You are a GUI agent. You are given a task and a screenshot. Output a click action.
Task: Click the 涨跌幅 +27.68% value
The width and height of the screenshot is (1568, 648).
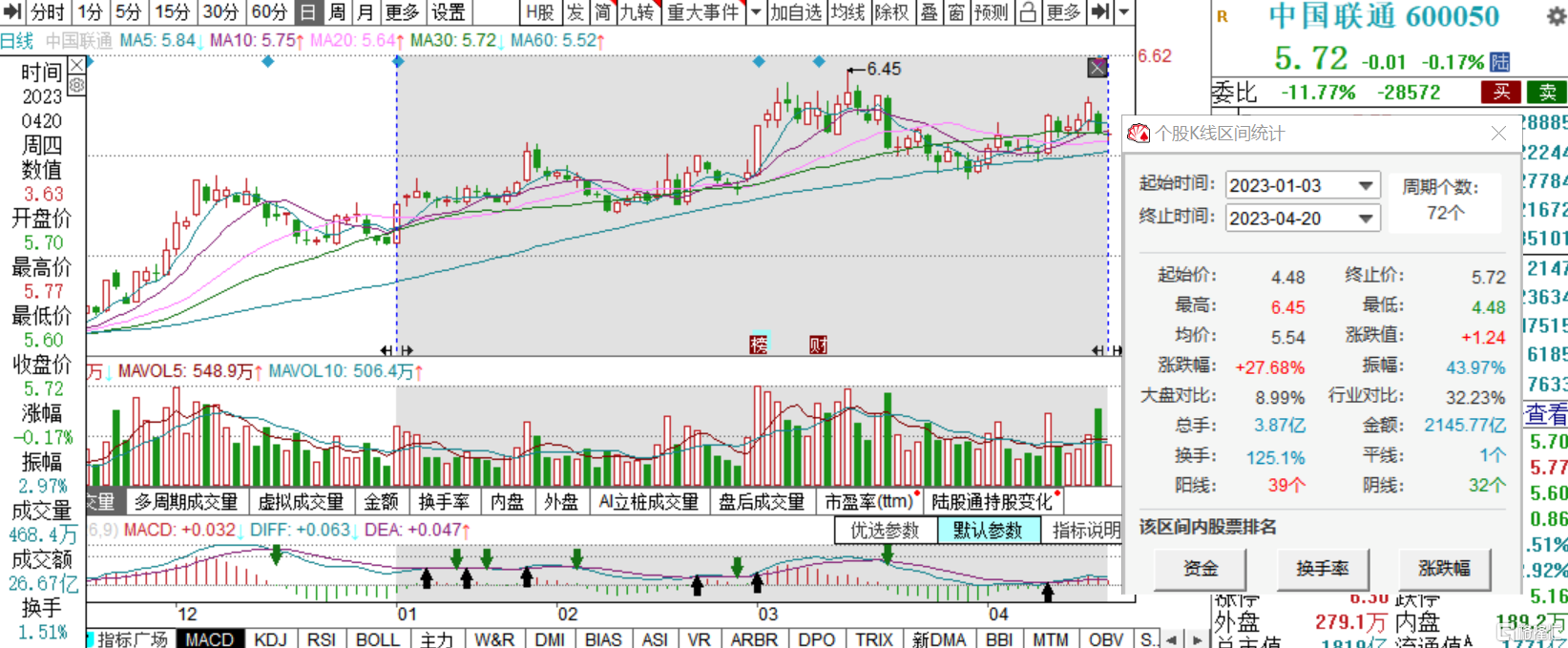point(1269,367)
